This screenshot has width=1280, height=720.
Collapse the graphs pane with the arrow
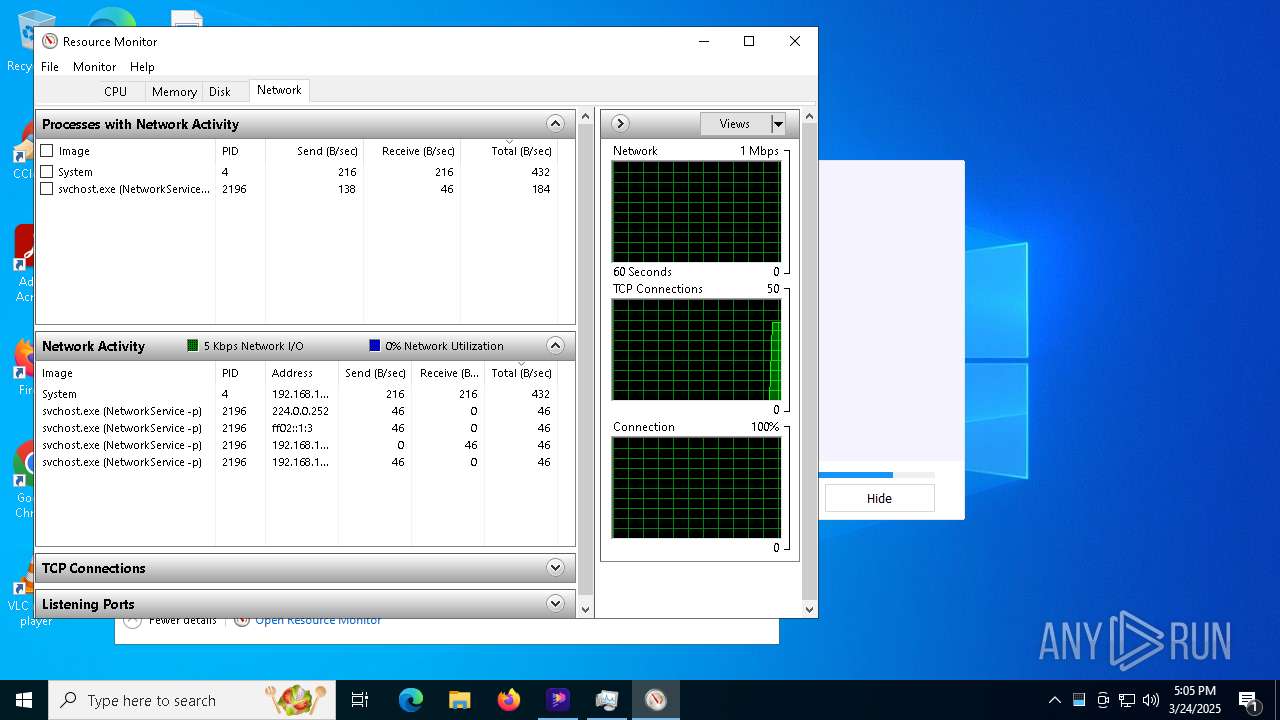pyautogui.click(x=620, y=123)
